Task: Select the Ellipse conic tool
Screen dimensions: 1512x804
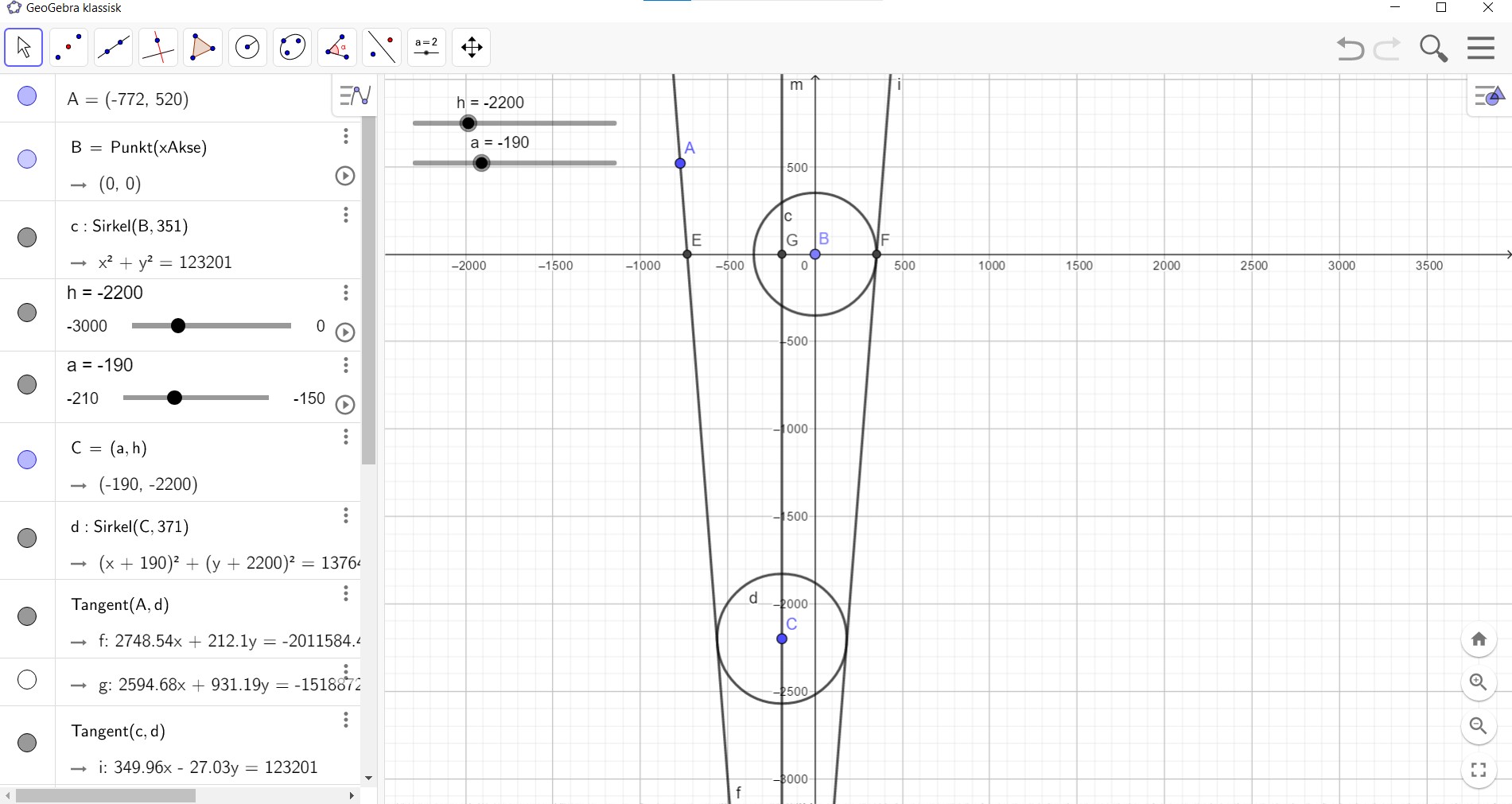Action: pyautogui.click(x=292, y=47)
